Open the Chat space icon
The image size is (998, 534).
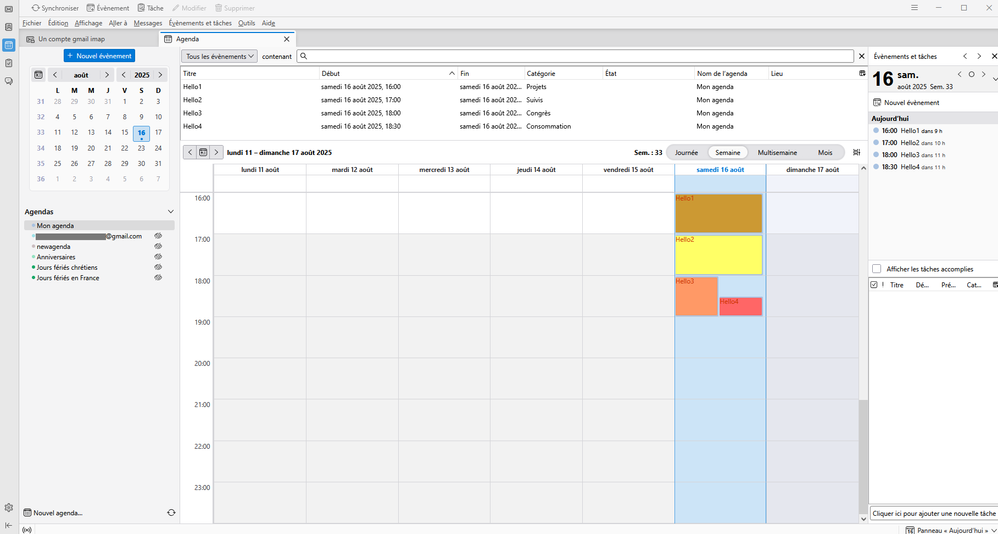tap(8, 81)
